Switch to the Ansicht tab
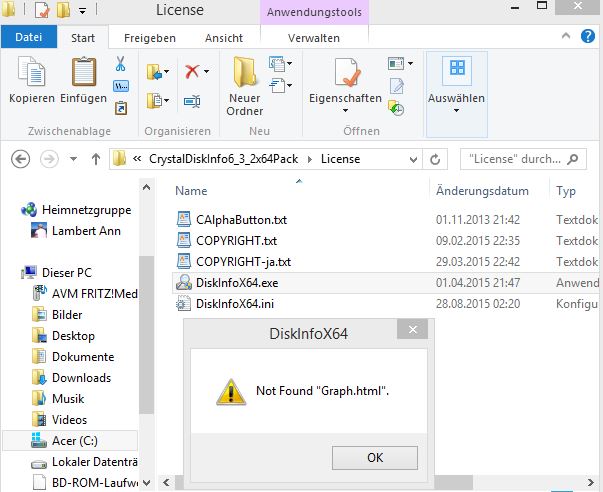The height and width of the screenshot is (492, 603). [224, 38]
